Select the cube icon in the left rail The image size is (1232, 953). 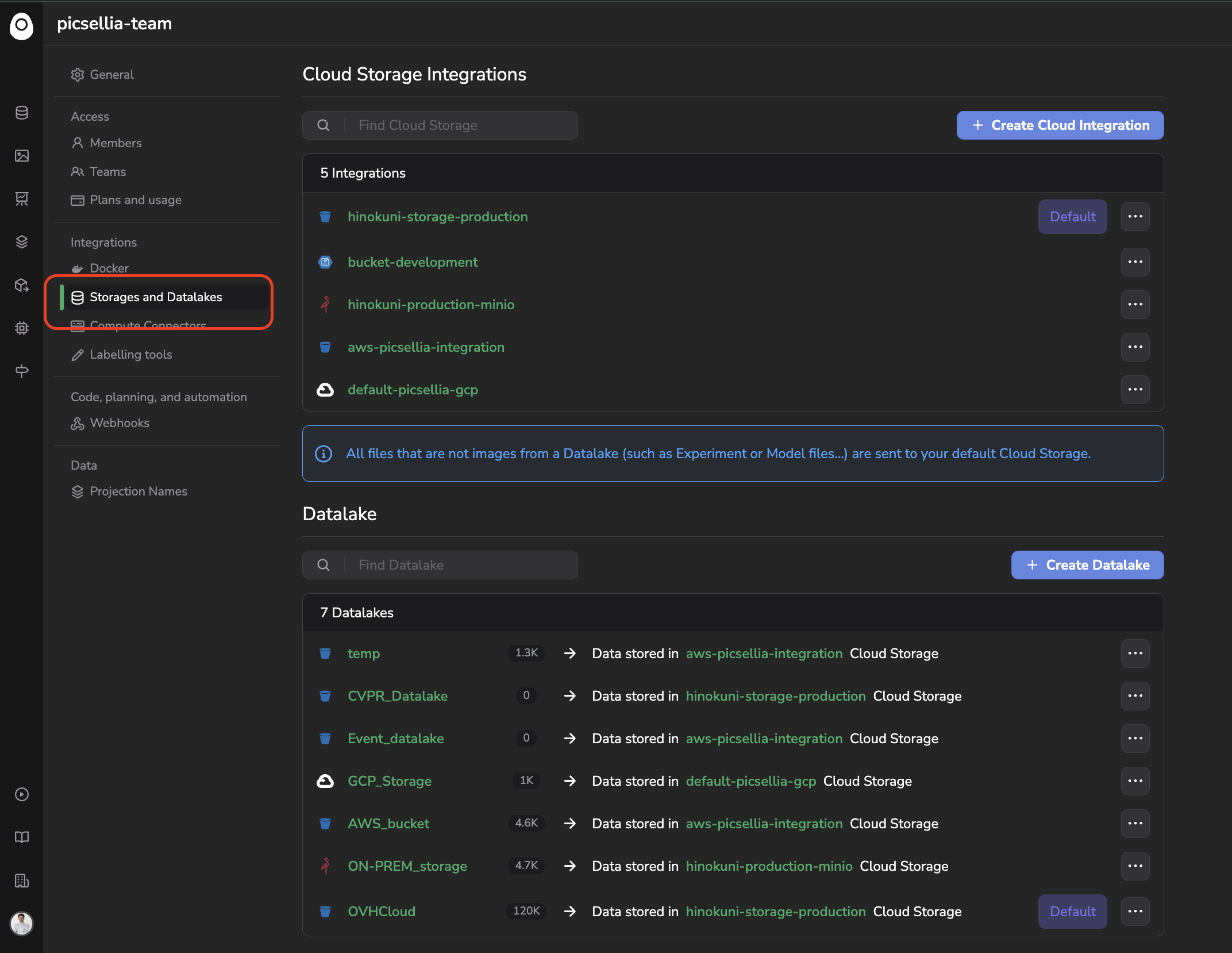pos(22,285)
